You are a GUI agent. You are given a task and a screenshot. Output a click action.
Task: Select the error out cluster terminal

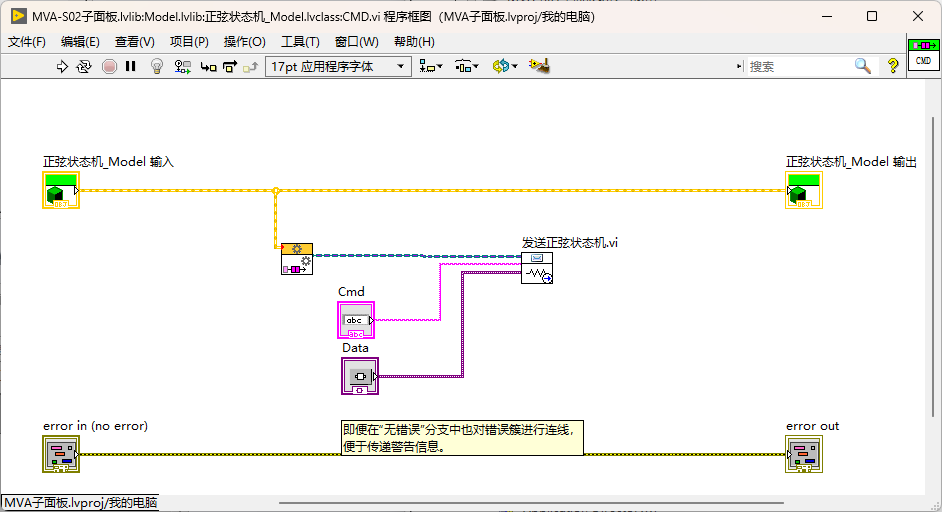[x=804, y=454]
